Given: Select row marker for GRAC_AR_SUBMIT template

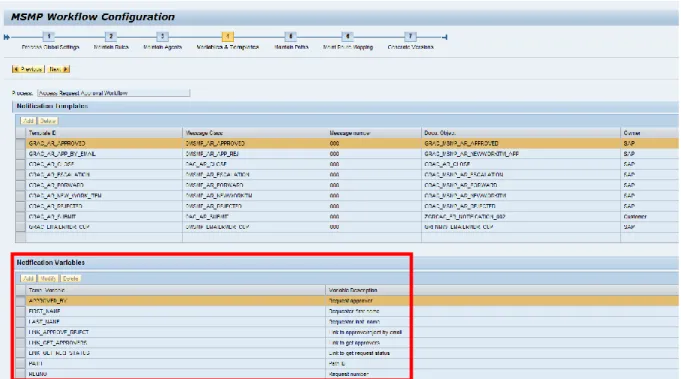Looking at the screenshot, I should pyautogui.click(x=20, y=216).
